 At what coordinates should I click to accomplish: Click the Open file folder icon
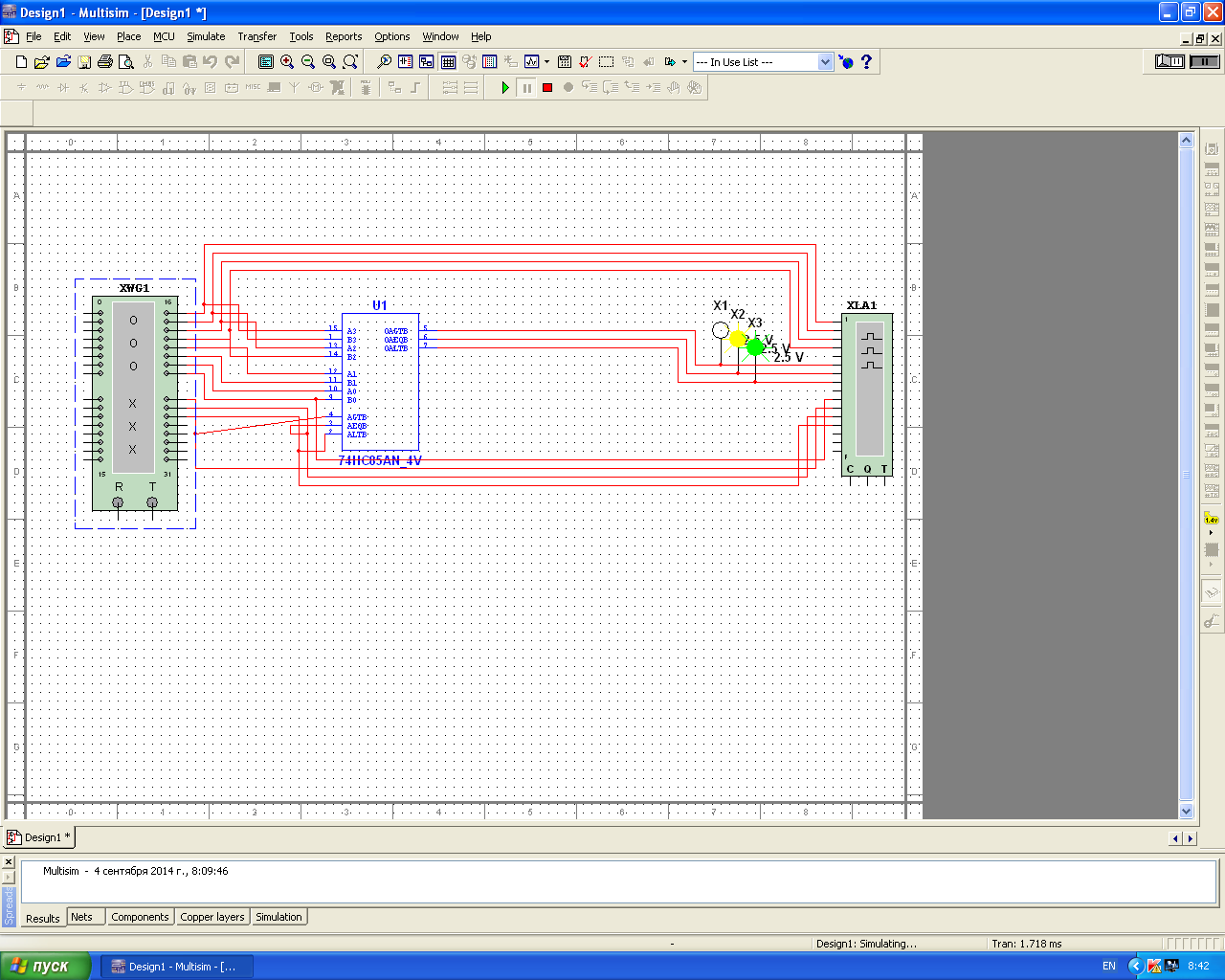42,62
